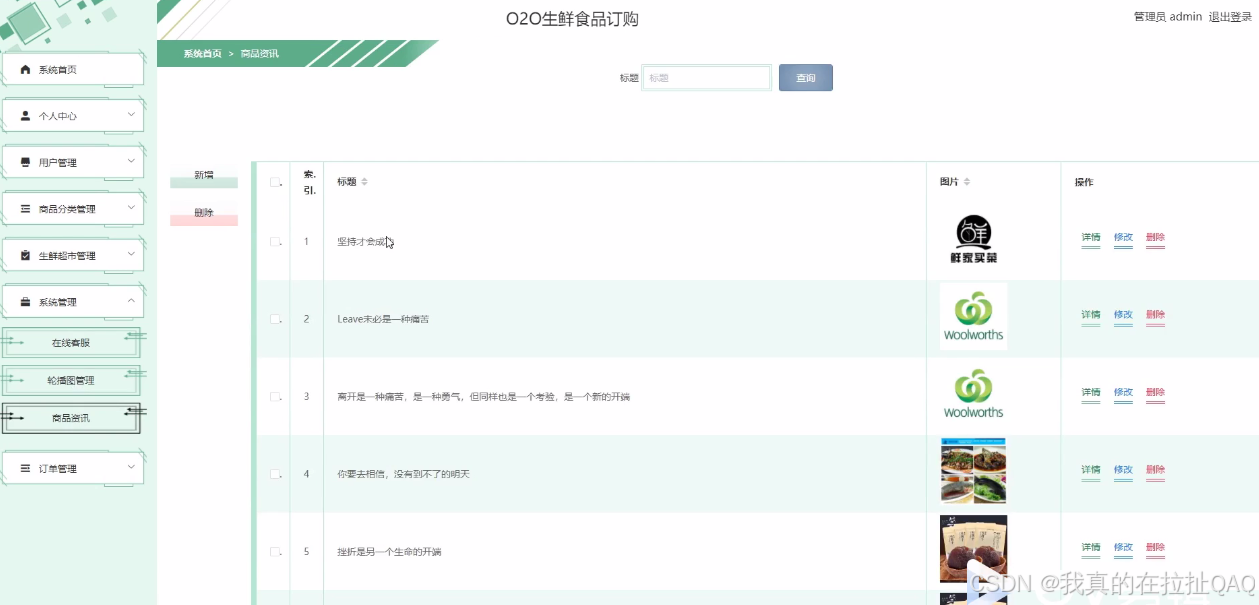Screen dimensions: 1259x605
Task: Expand the 商品分类管理 menu chevron
Action: tap(131, 208)
